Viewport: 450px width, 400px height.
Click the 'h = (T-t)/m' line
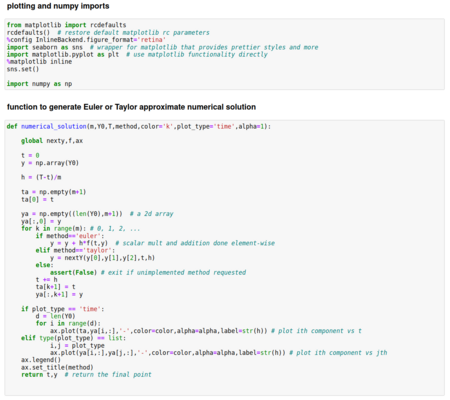41,177
